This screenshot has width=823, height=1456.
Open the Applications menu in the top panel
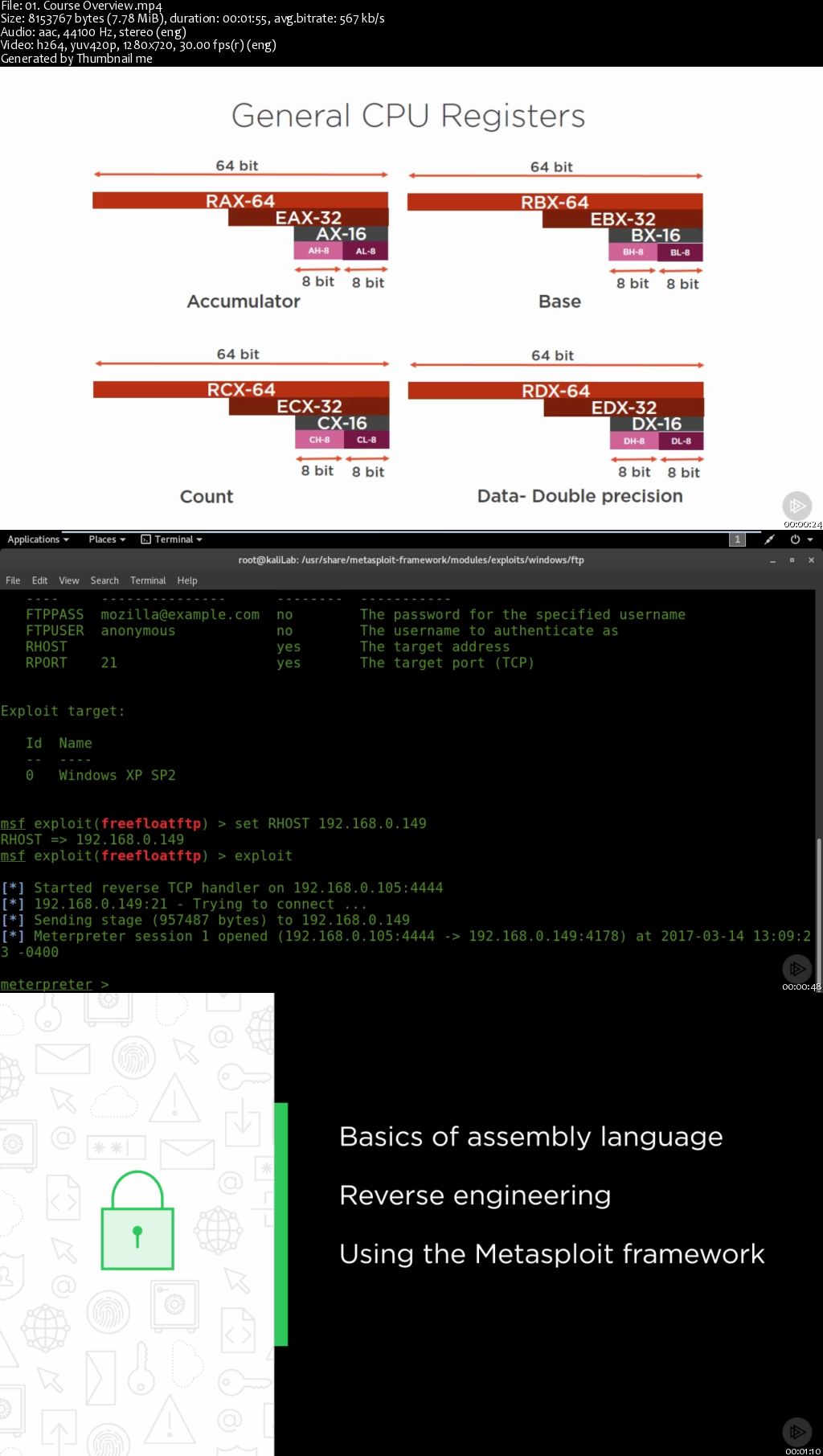(x=38, y=539)
